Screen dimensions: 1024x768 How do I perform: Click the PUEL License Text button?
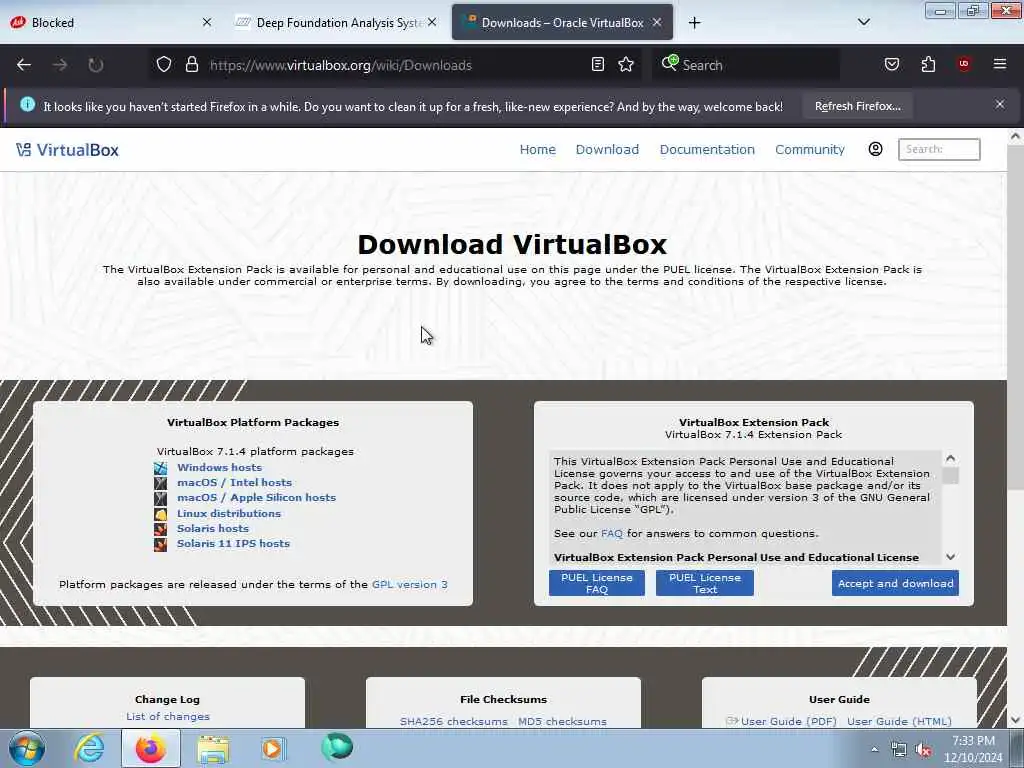705,583
